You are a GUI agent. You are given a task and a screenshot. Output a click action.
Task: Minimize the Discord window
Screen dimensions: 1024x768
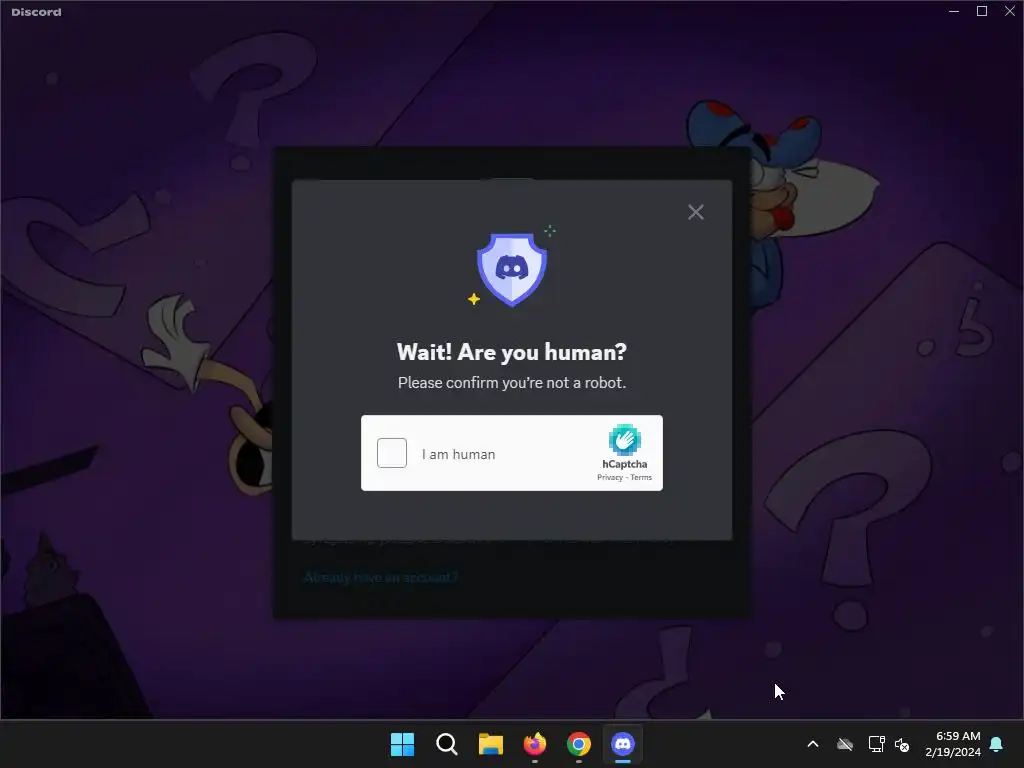pos(953,11)
